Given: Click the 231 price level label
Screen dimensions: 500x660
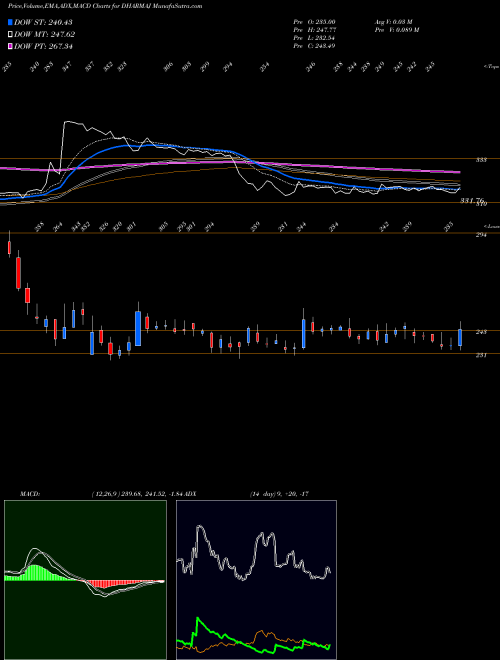Looking at the screenshot, I should coord(481,355).
